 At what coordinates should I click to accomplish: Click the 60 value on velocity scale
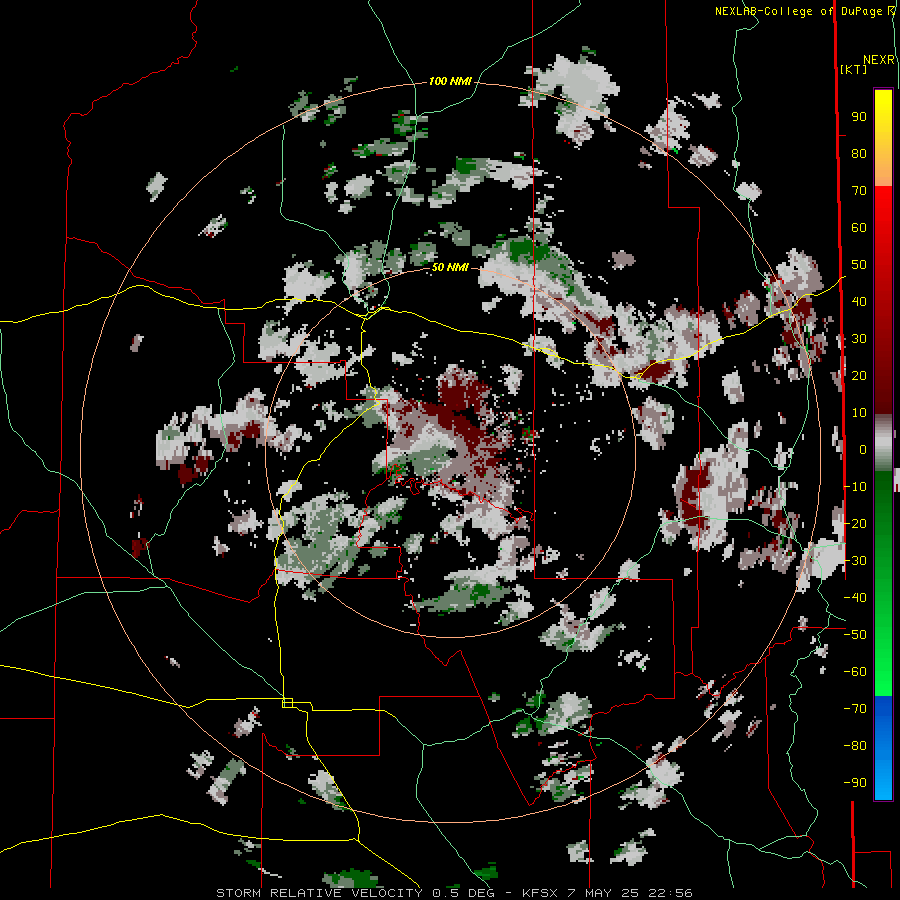[x=859, y=228]
